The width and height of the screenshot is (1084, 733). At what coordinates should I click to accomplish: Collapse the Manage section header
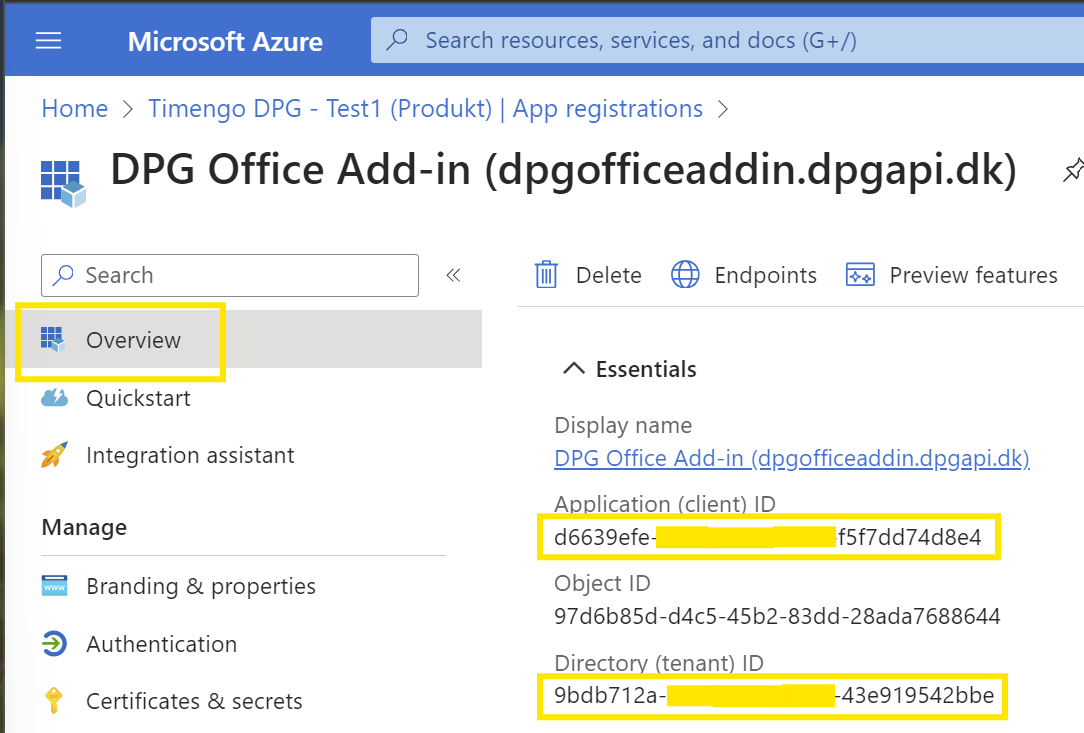[x=84, y=527]
